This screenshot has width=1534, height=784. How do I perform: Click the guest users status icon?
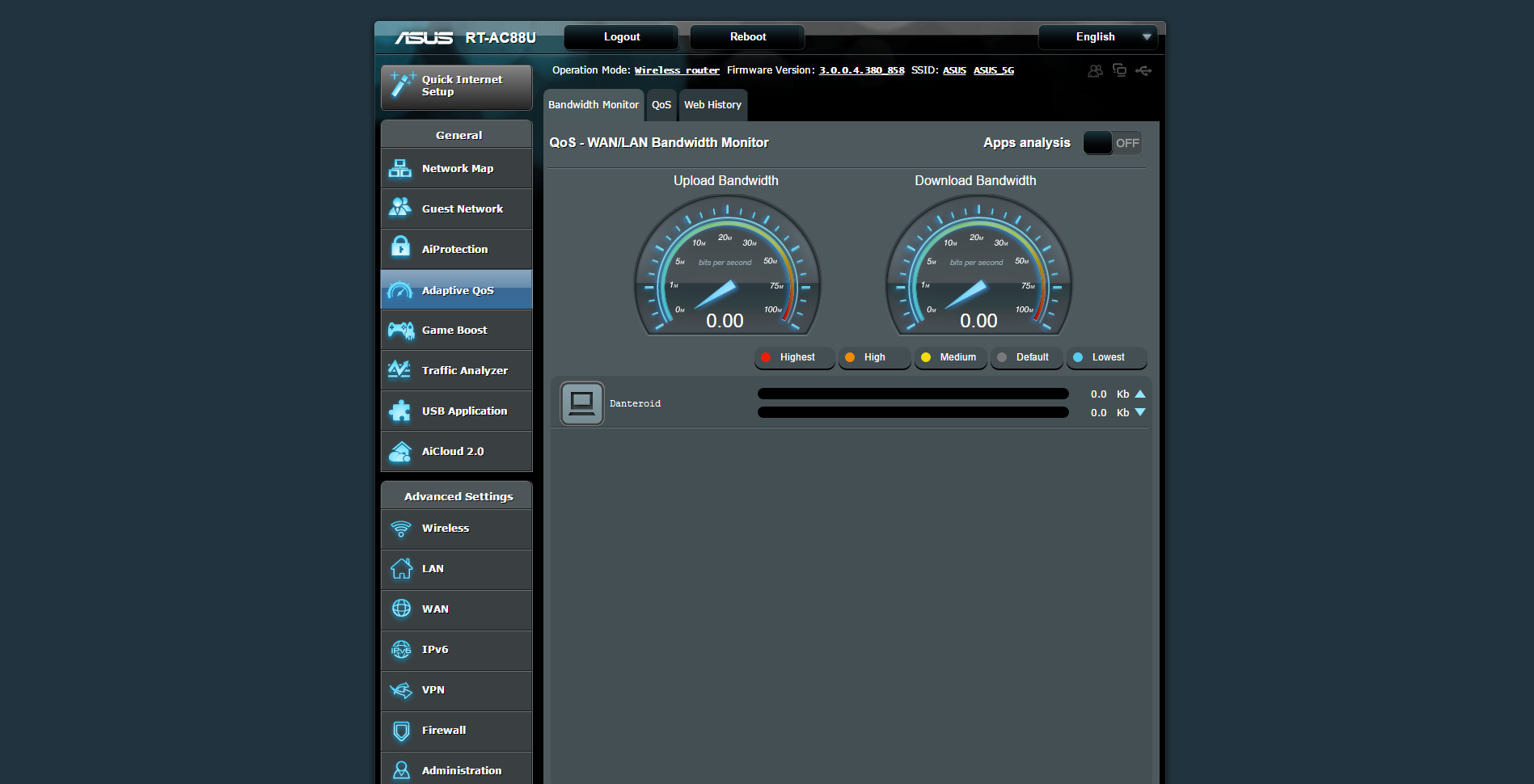tap(1095, 71)
